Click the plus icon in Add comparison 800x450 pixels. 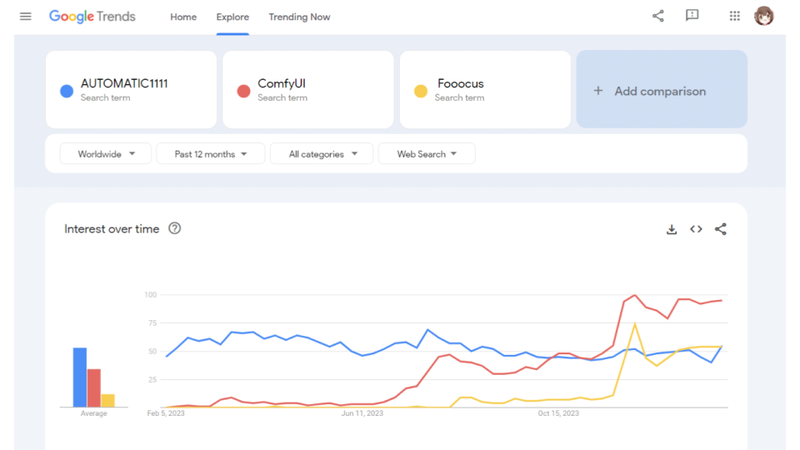(598, 91)
